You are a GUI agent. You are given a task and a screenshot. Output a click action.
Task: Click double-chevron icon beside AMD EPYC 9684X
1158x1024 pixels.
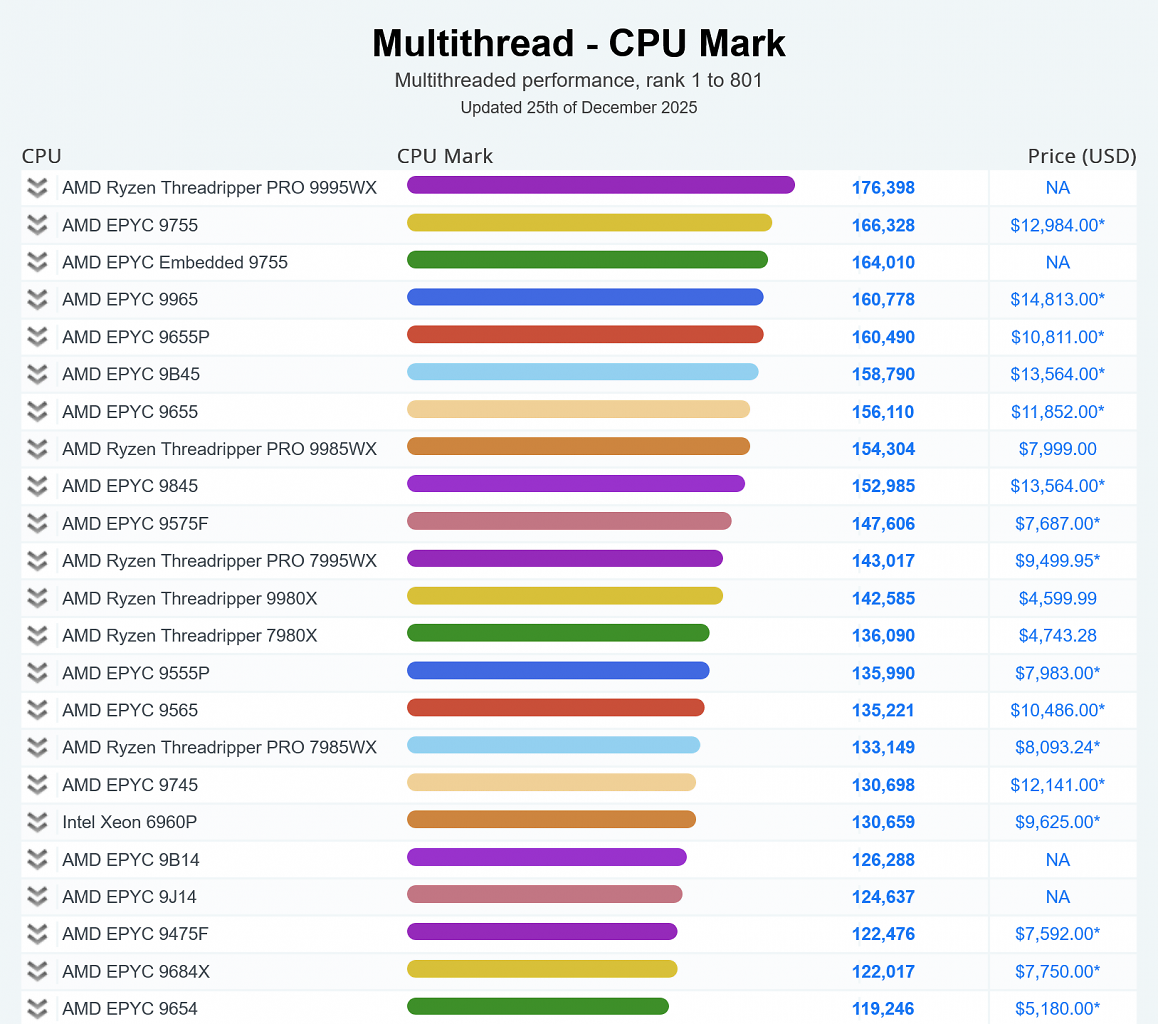[37, 972]
